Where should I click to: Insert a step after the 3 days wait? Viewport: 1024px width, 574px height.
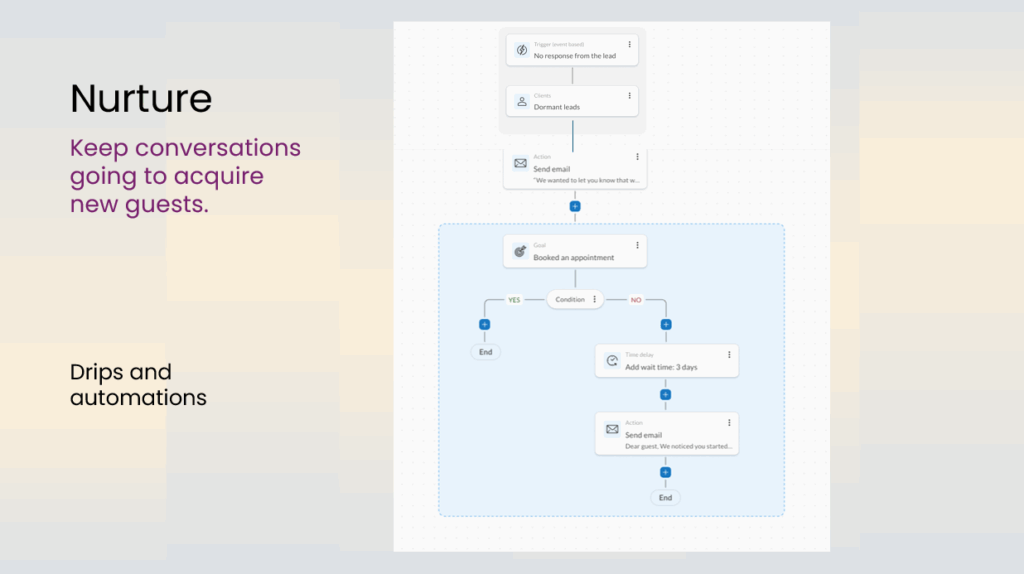click(666, 394)
